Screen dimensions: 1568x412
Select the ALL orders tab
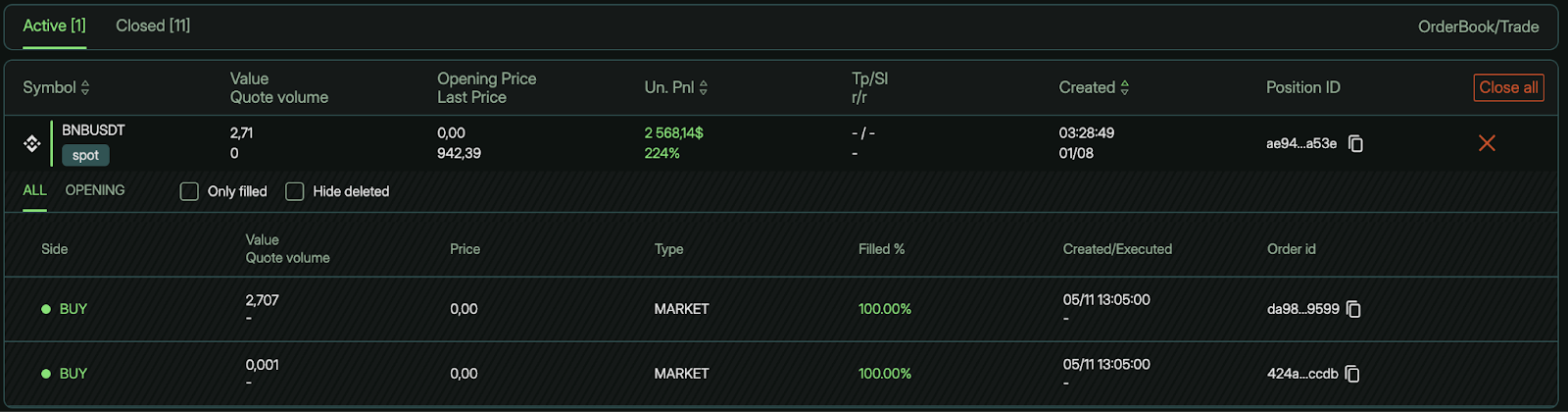(34, 190)
